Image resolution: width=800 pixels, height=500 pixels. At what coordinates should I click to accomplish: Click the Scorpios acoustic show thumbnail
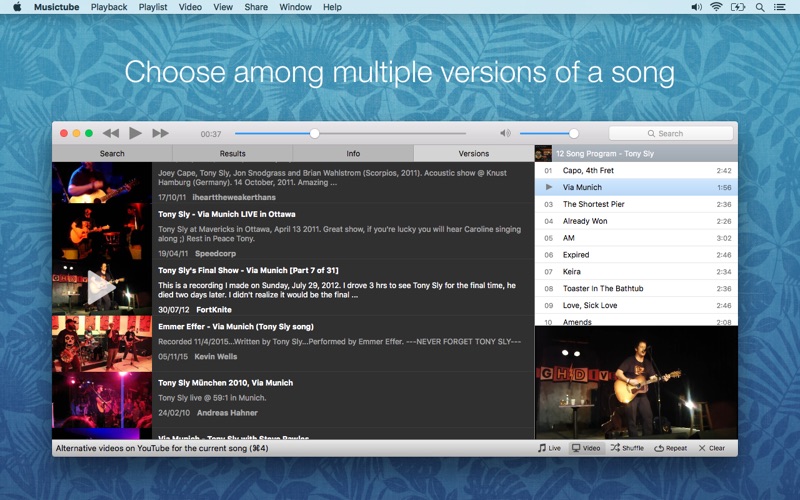click(102, 183)
